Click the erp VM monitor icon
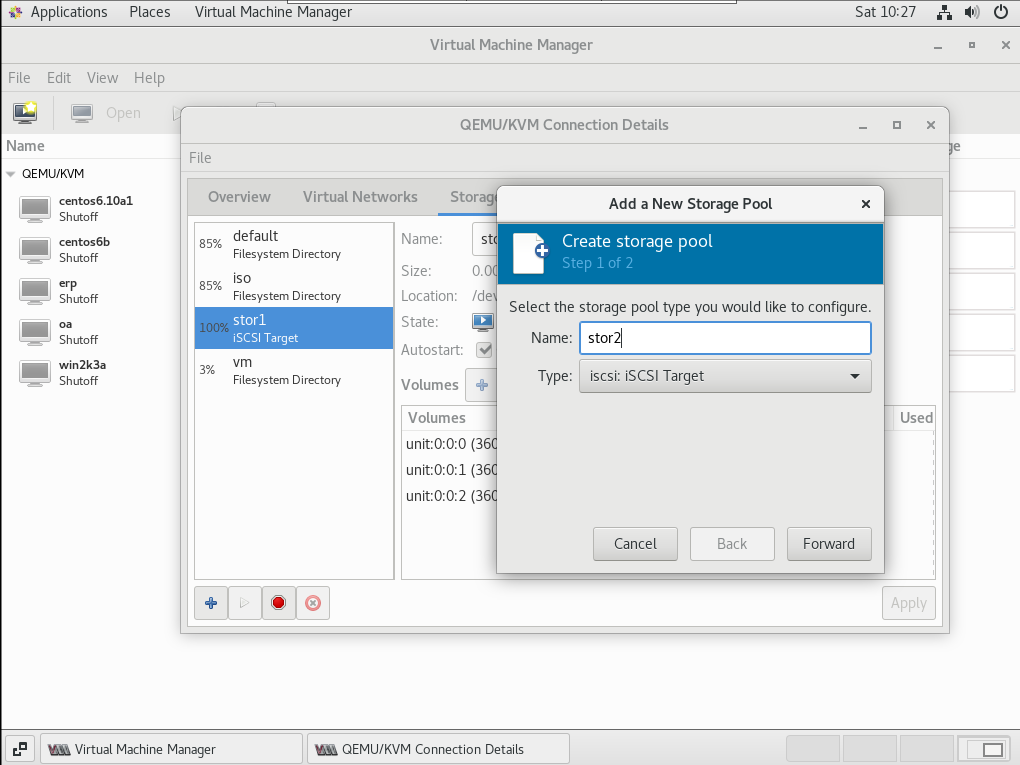Screen dimensions: 1020x765 34,291
